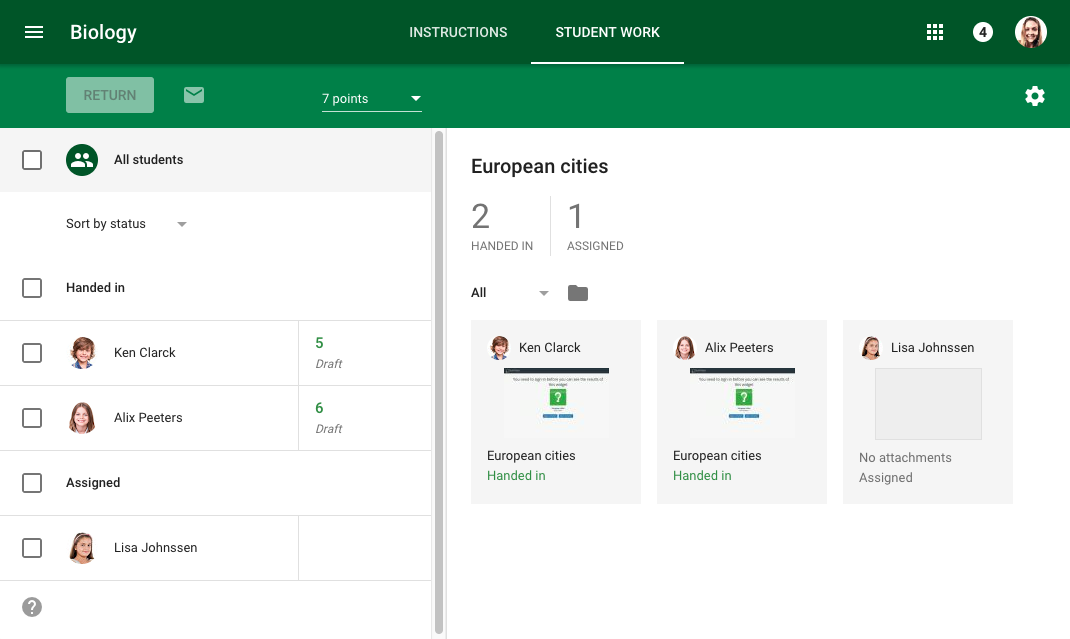Image resolution: width=1070 pixels, height=639 pixels.
Task: Open Alix Peeters' submission thumbnail
Action: 741,401
